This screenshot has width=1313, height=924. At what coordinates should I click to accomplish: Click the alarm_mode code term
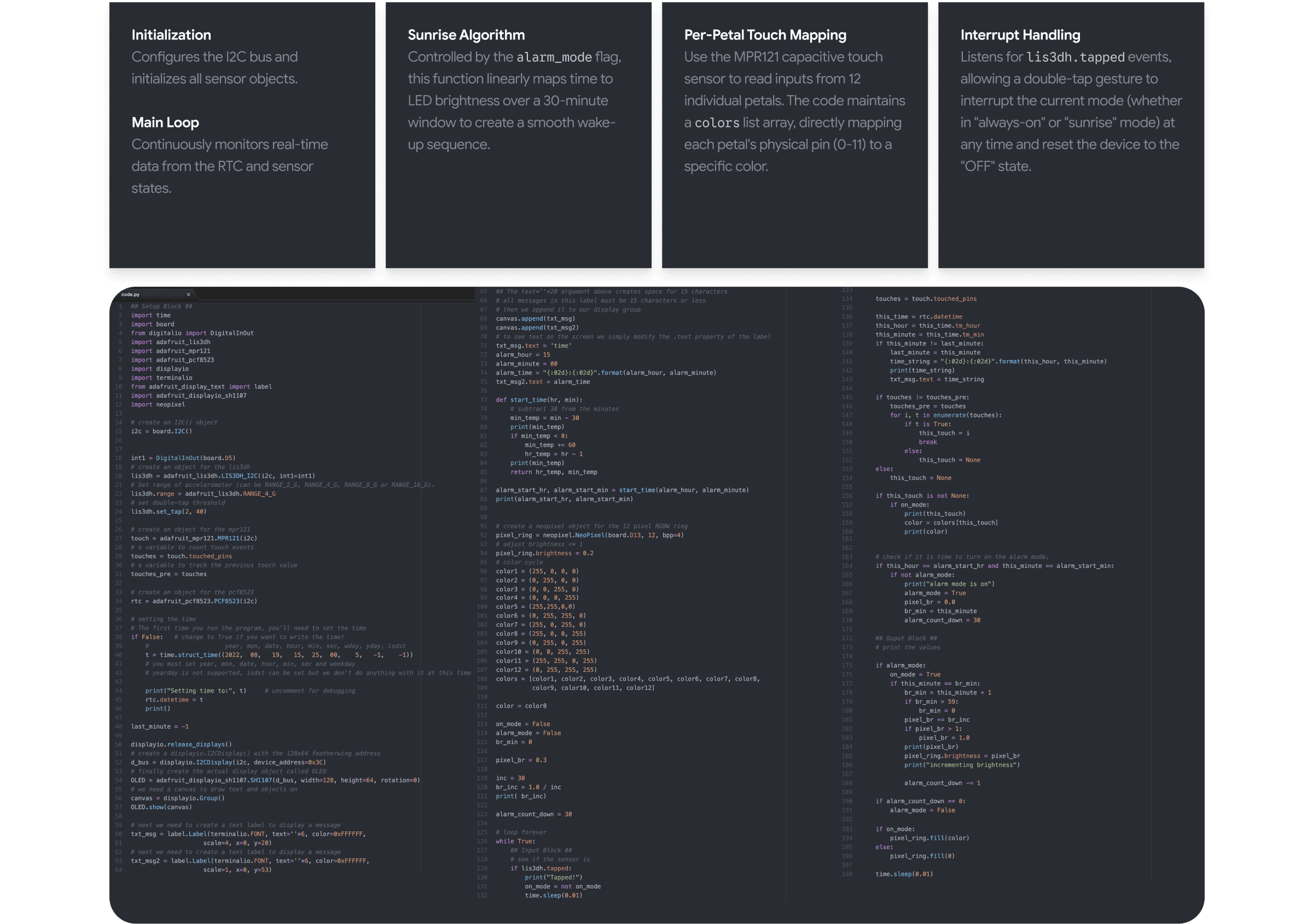[554, 57]
